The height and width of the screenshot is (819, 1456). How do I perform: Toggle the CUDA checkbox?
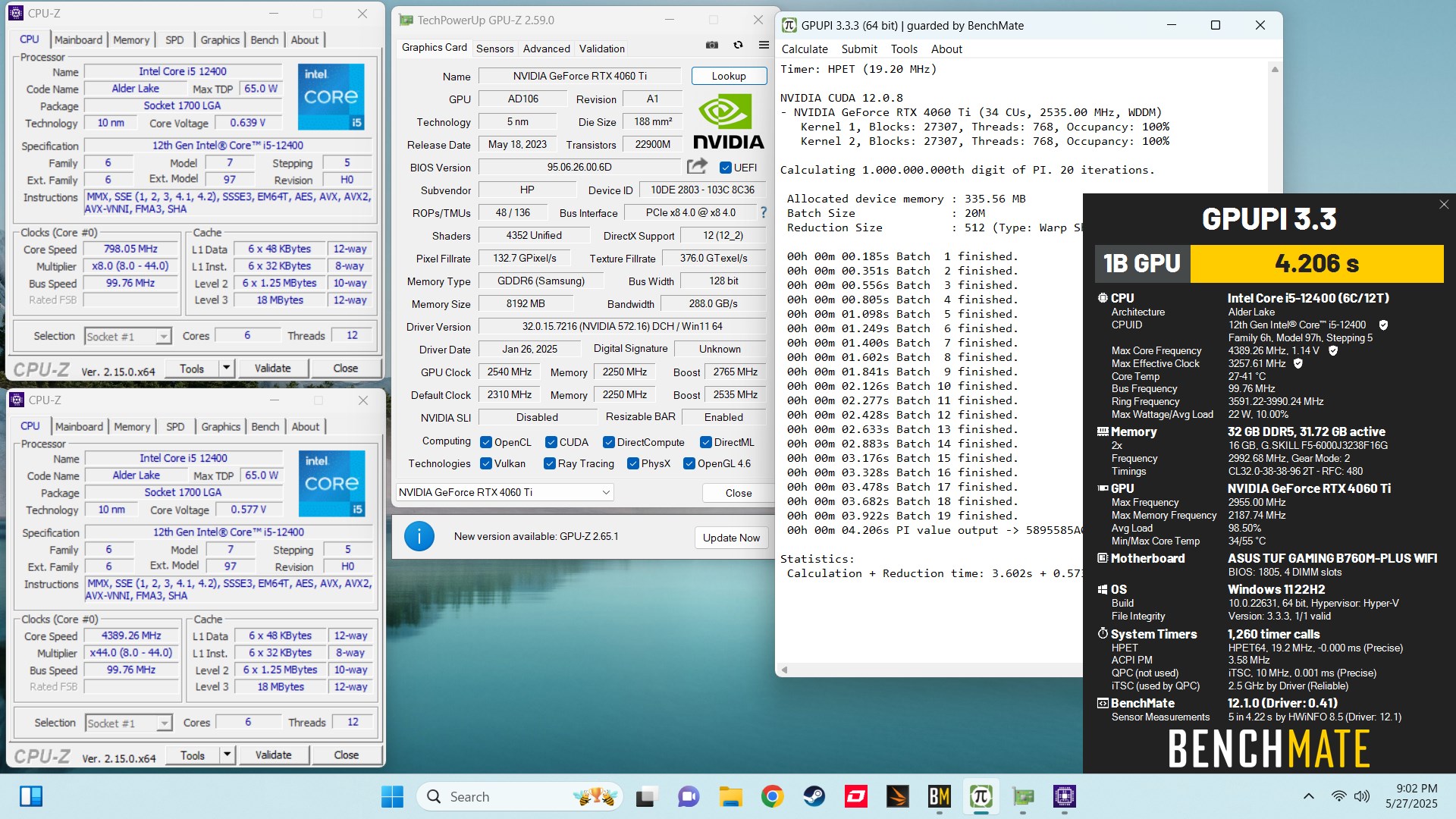tap(551, 442)
